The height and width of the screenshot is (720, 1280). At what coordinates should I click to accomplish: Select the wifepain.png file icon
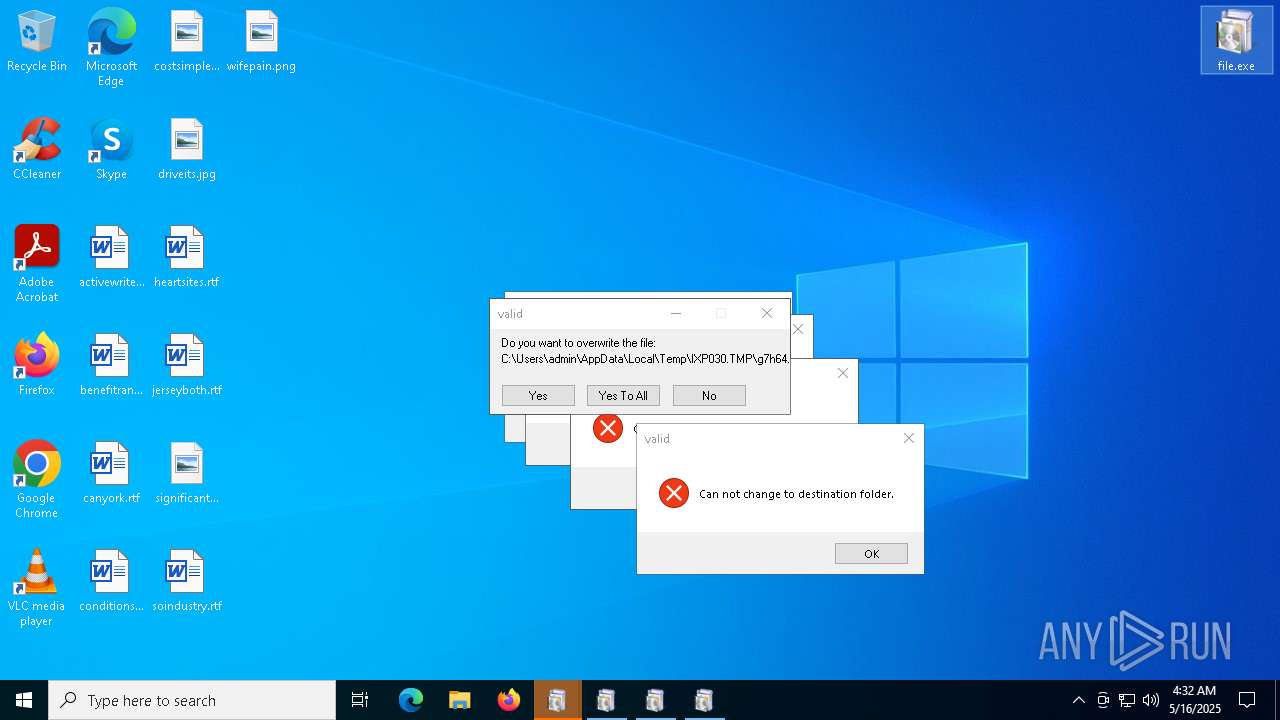(x=261, y=42)
